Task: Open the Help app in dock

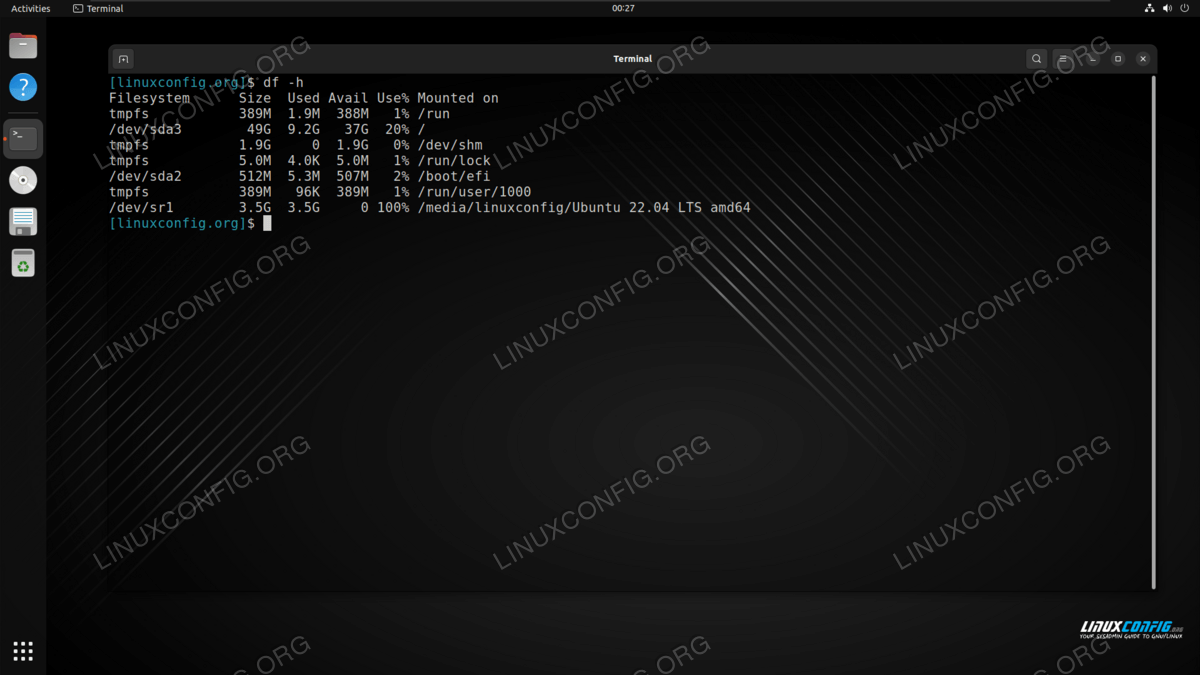Action: [23, 87]
